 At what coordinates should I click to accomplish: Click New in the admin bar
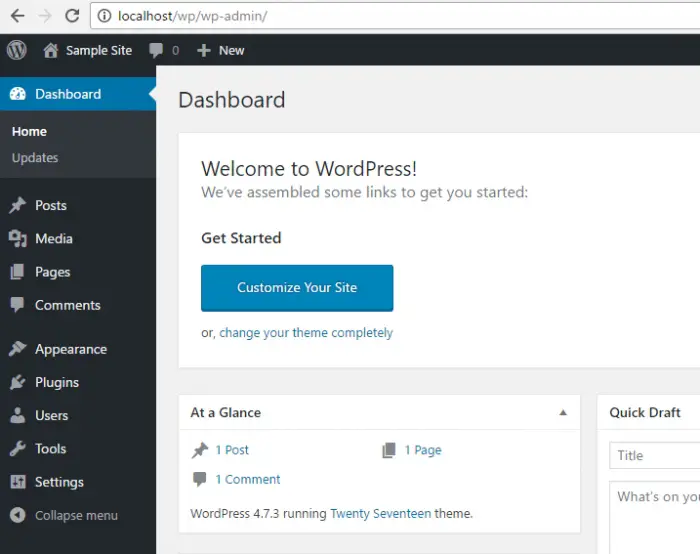(x=231, y=50)
